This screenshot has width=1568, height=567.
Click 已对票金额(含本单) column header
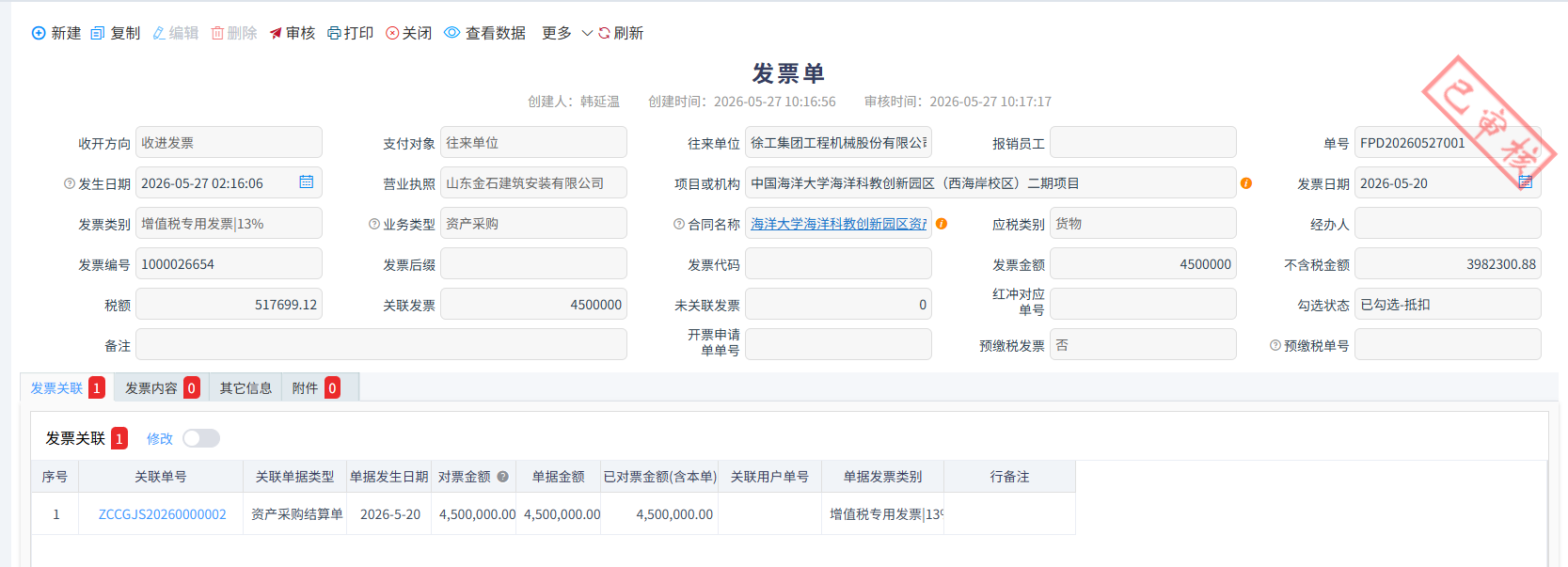[x=659, y=477]
